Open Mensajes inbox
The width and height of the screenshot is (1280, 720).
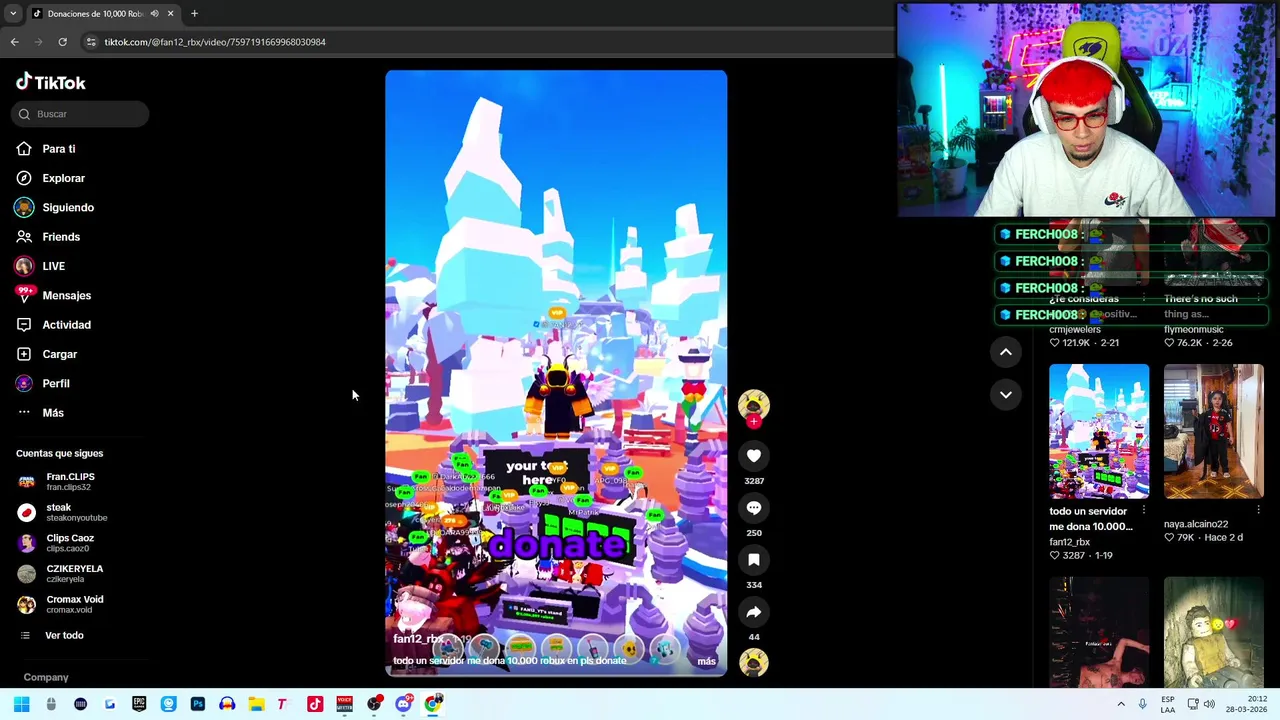tap(66, 295)
